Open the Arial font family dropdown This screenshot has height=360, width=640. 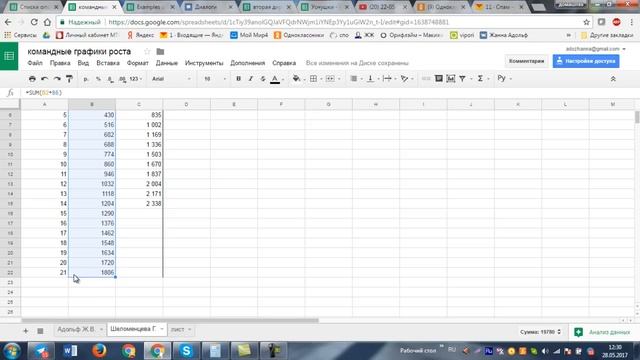tap(171, 79)
